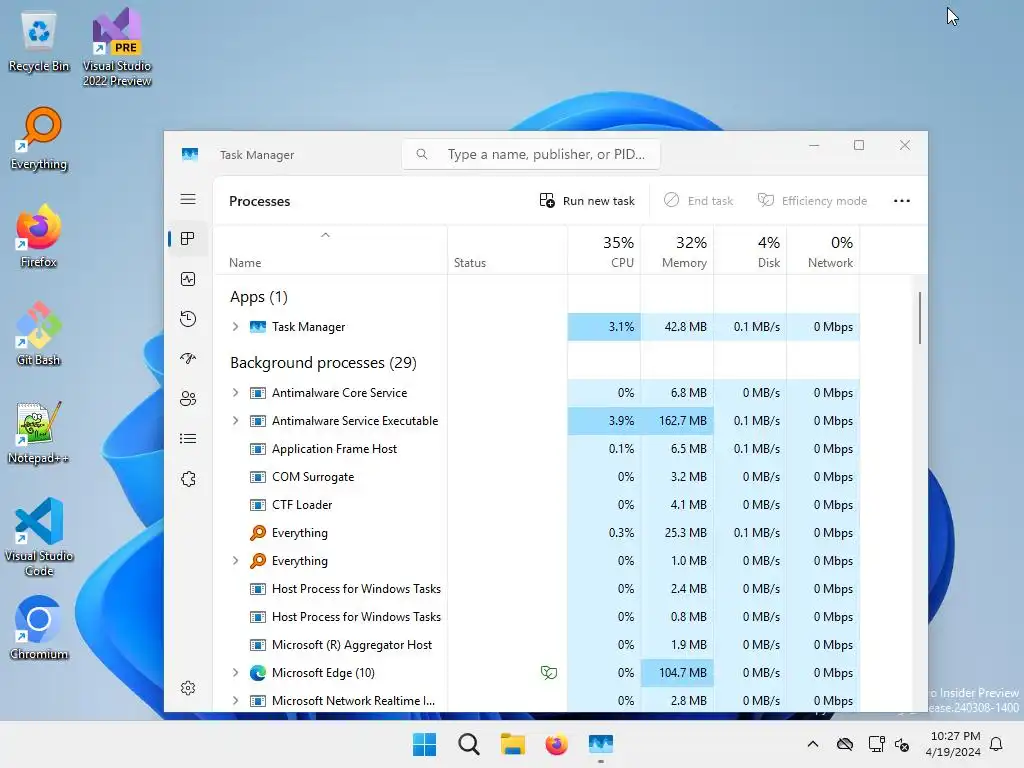Sort processes by the Name column header
This screenshot has height=768, width=1024.
[x=330, y=250]
